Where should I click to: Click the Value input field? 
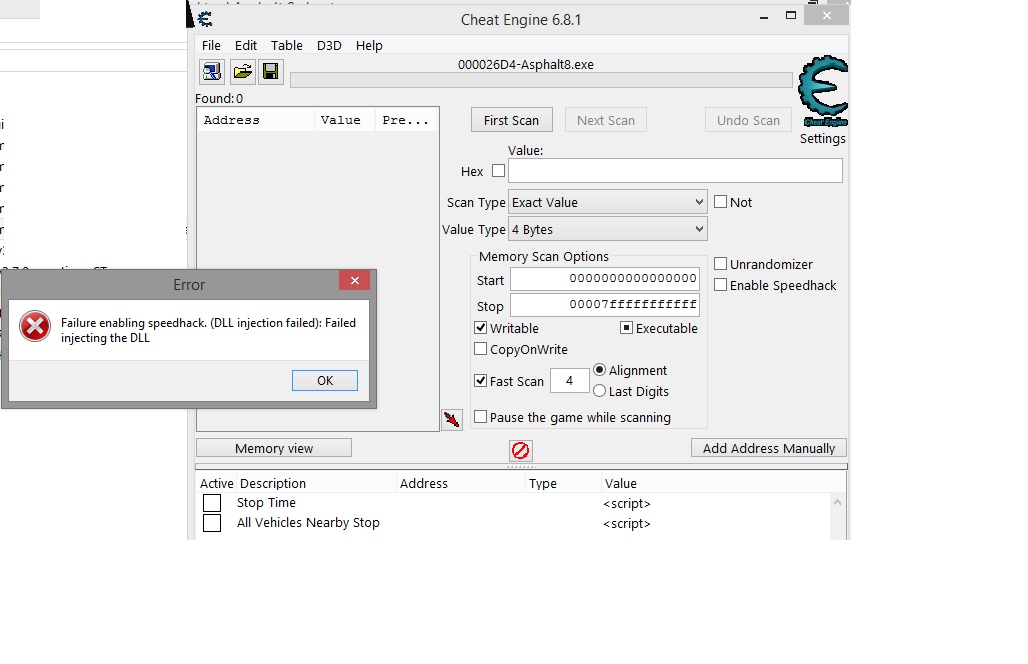[675, 171]
